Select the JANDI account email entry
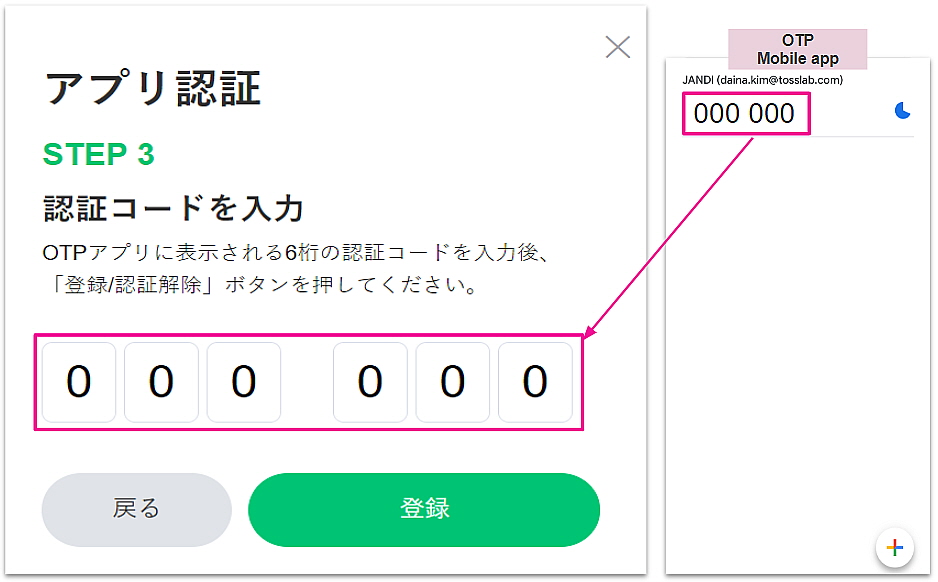 pos(762,80)
